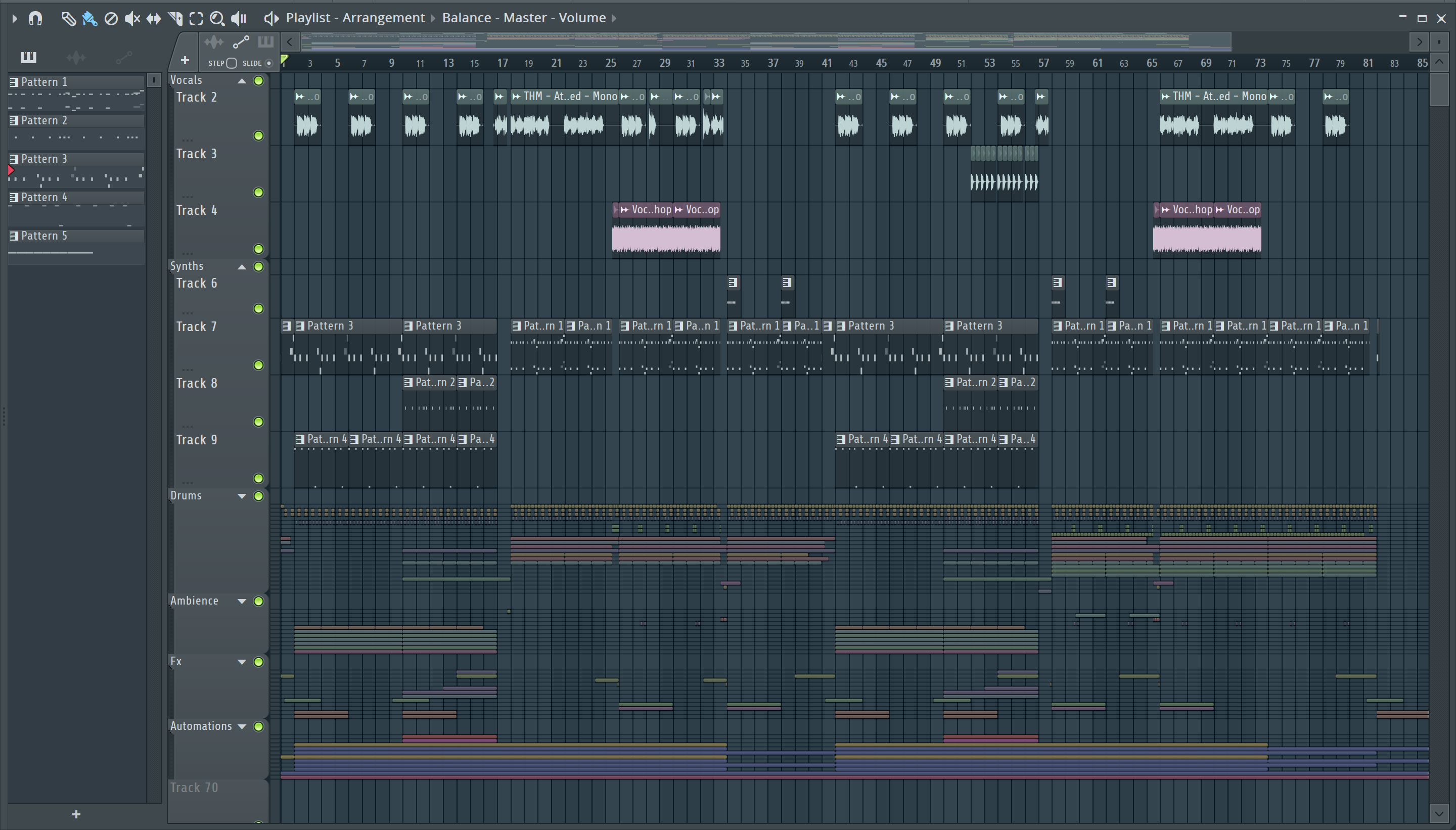The width and height of the screenshot is (1456, 830).
Task: Expand the arrow after Balance - Master - Volume
Action: [615, 18]
